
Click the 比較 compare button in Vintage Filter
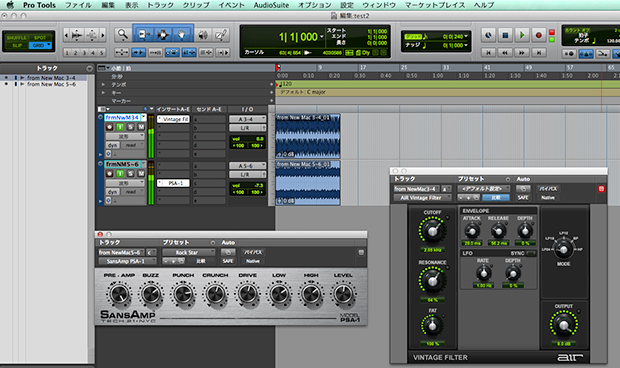496,197
